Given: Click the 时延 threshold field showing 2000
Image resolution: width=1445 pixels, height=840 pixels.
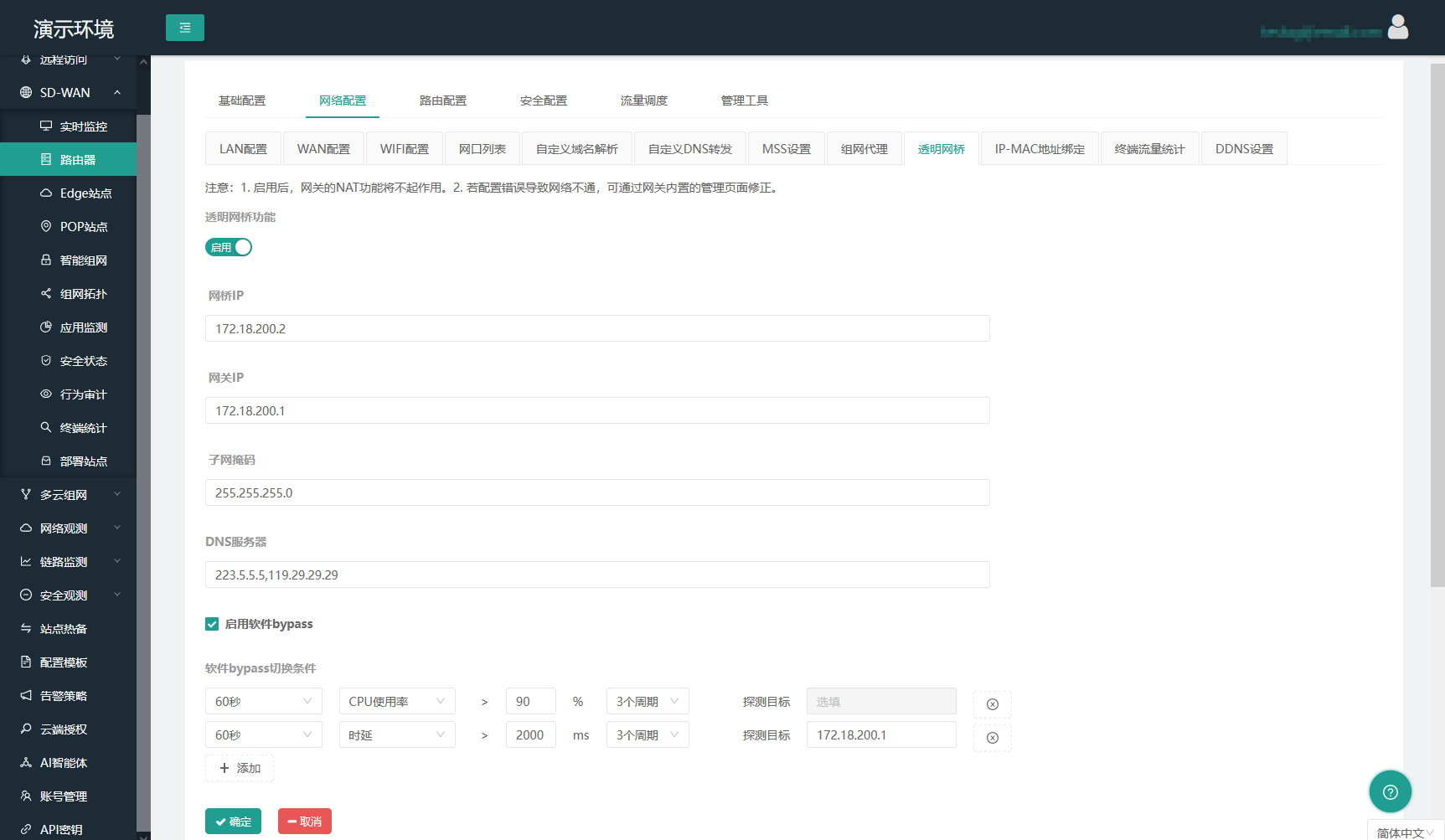Looking at the screenshot, I should 531,734.
